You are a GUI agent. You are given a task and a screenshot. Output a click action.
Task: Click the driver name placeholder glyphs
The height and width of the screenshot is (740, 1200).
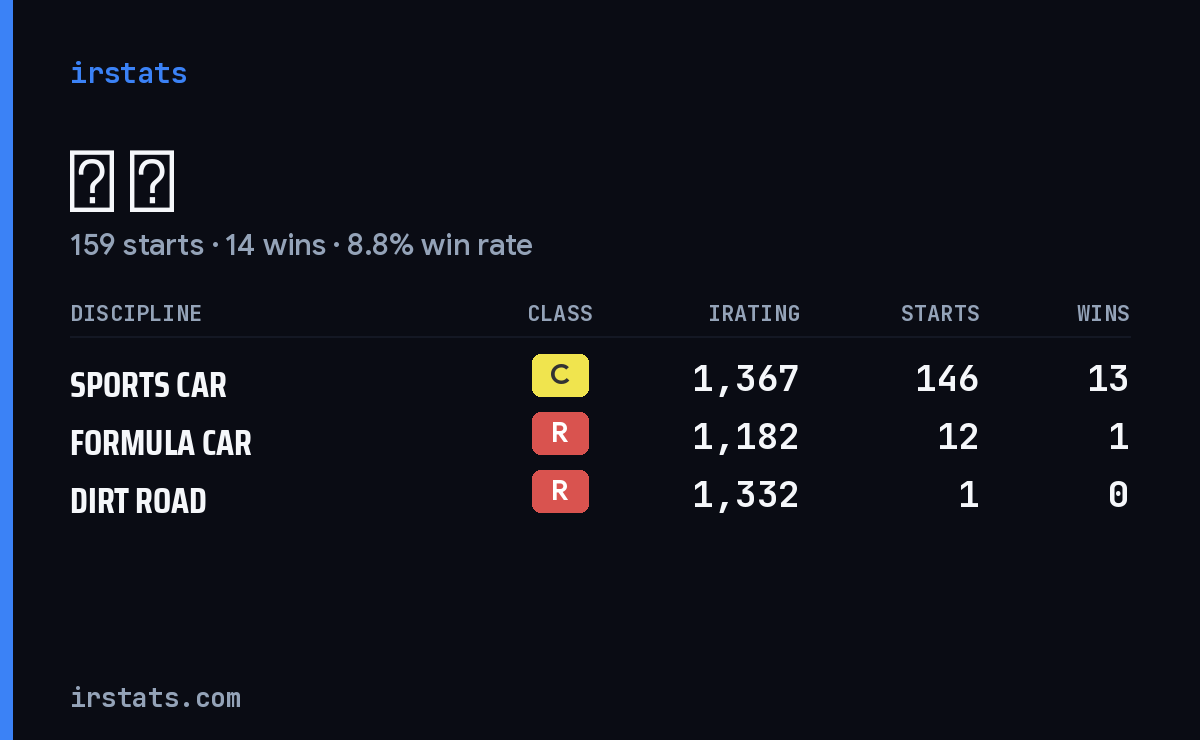click(x=122, y=181)
